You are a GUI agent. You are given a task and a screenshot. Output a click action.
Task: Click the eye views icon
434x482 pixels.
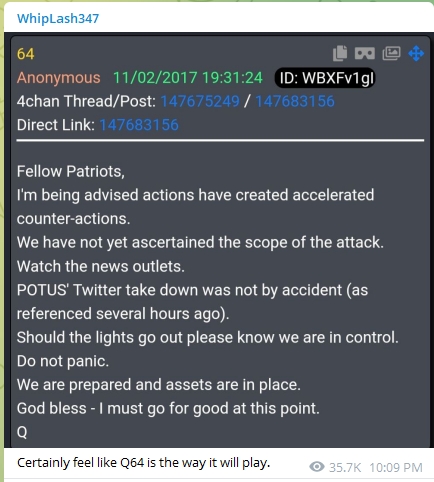coord(317,467)
